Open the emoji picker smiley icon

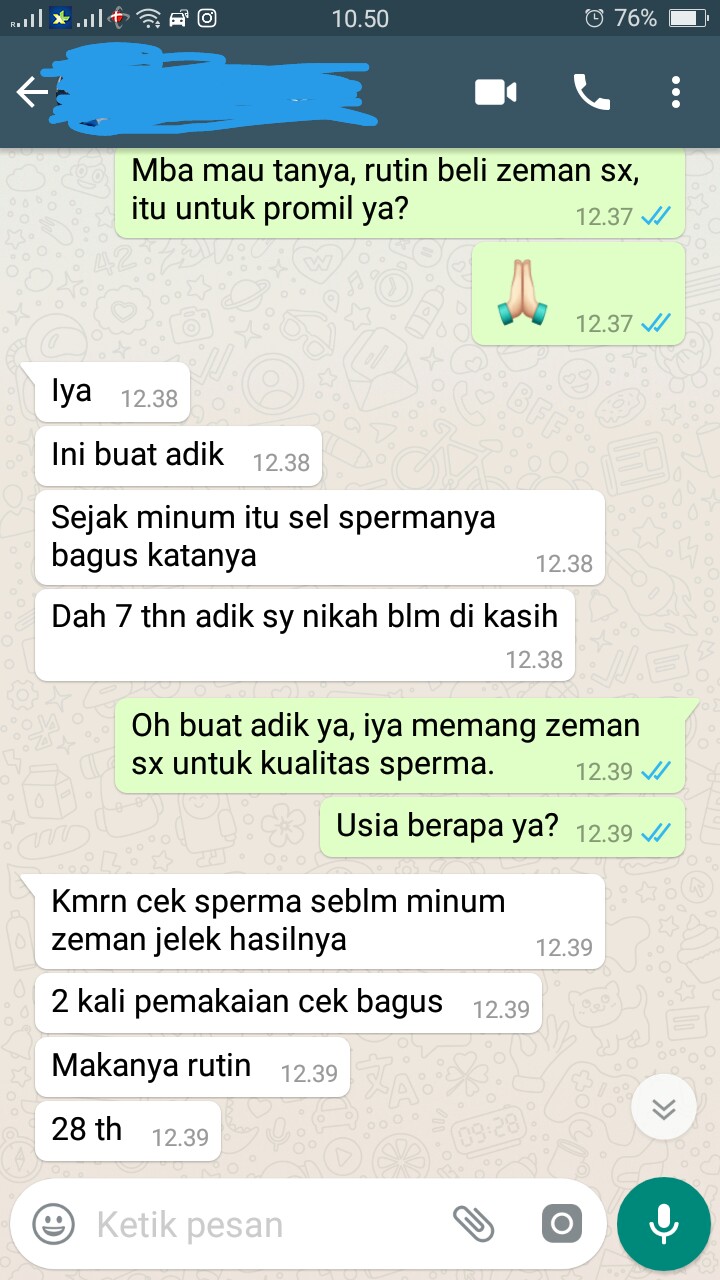coord(54,1224)
